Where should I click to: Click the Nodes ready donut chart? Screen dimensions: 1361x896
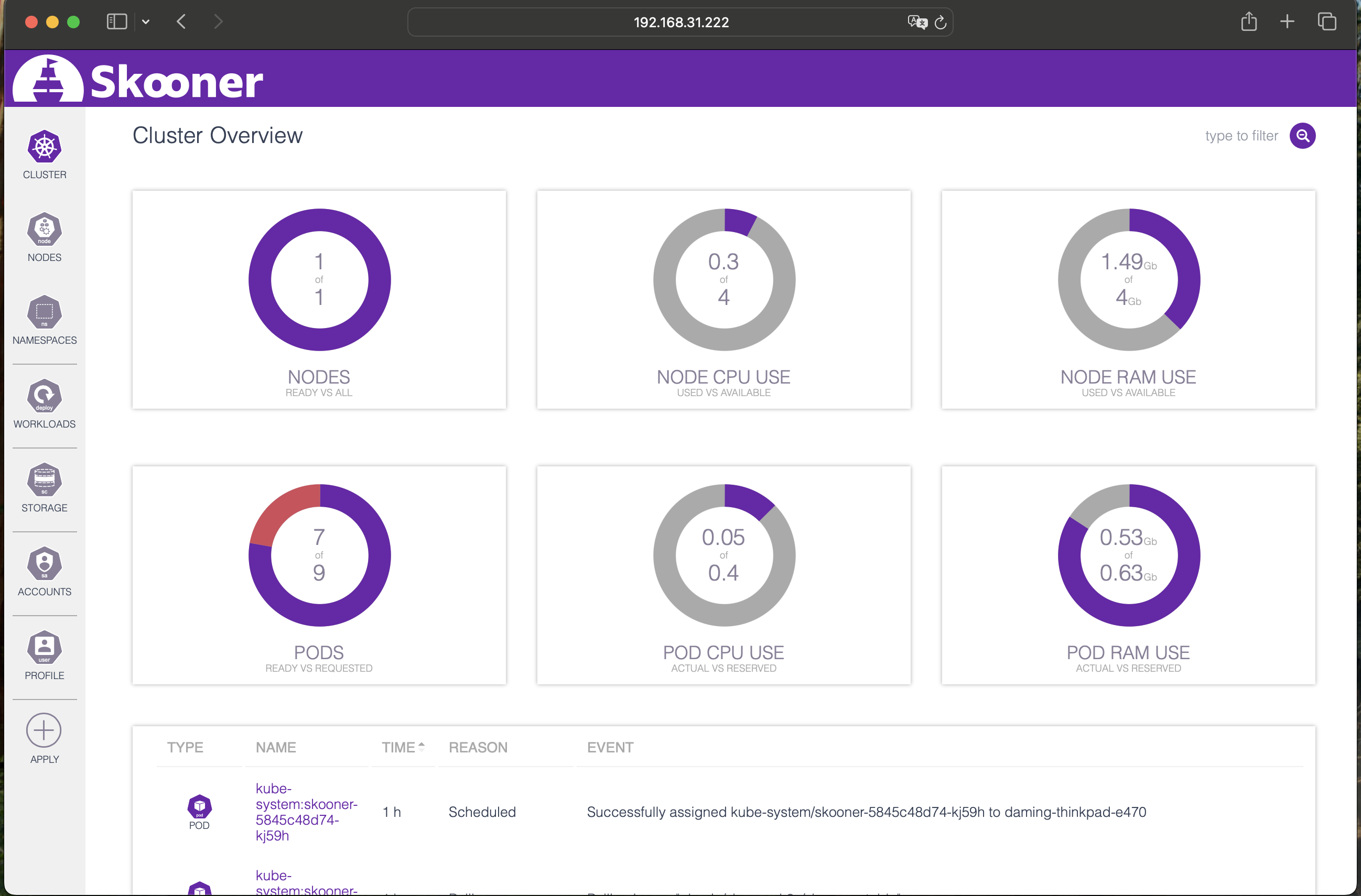pos(319,279)
